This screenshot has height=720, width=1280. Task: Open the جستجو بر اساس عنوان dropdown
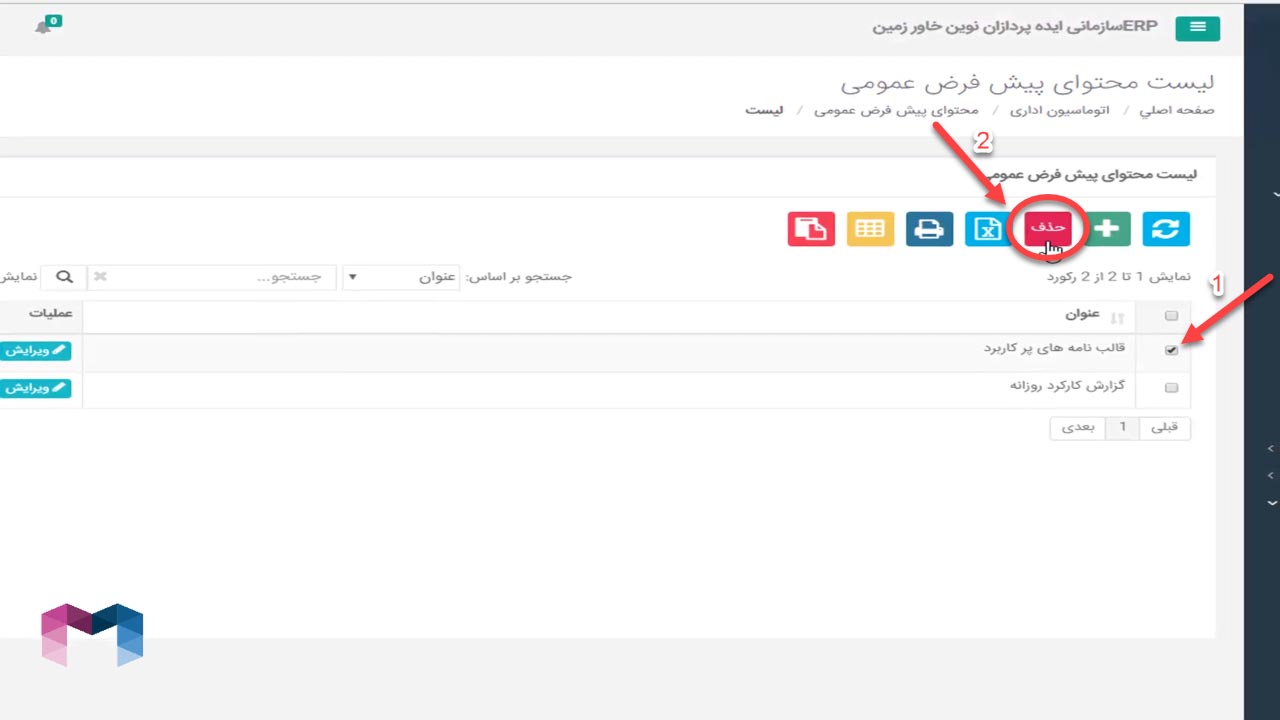click(x=401, y=277)
